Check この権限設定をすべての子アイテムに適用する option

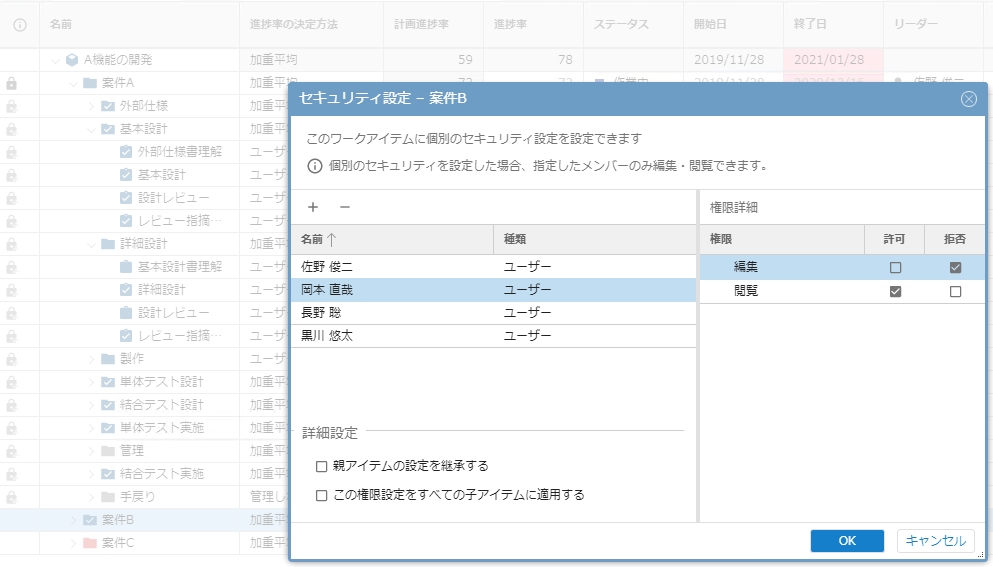click(321, 495)
